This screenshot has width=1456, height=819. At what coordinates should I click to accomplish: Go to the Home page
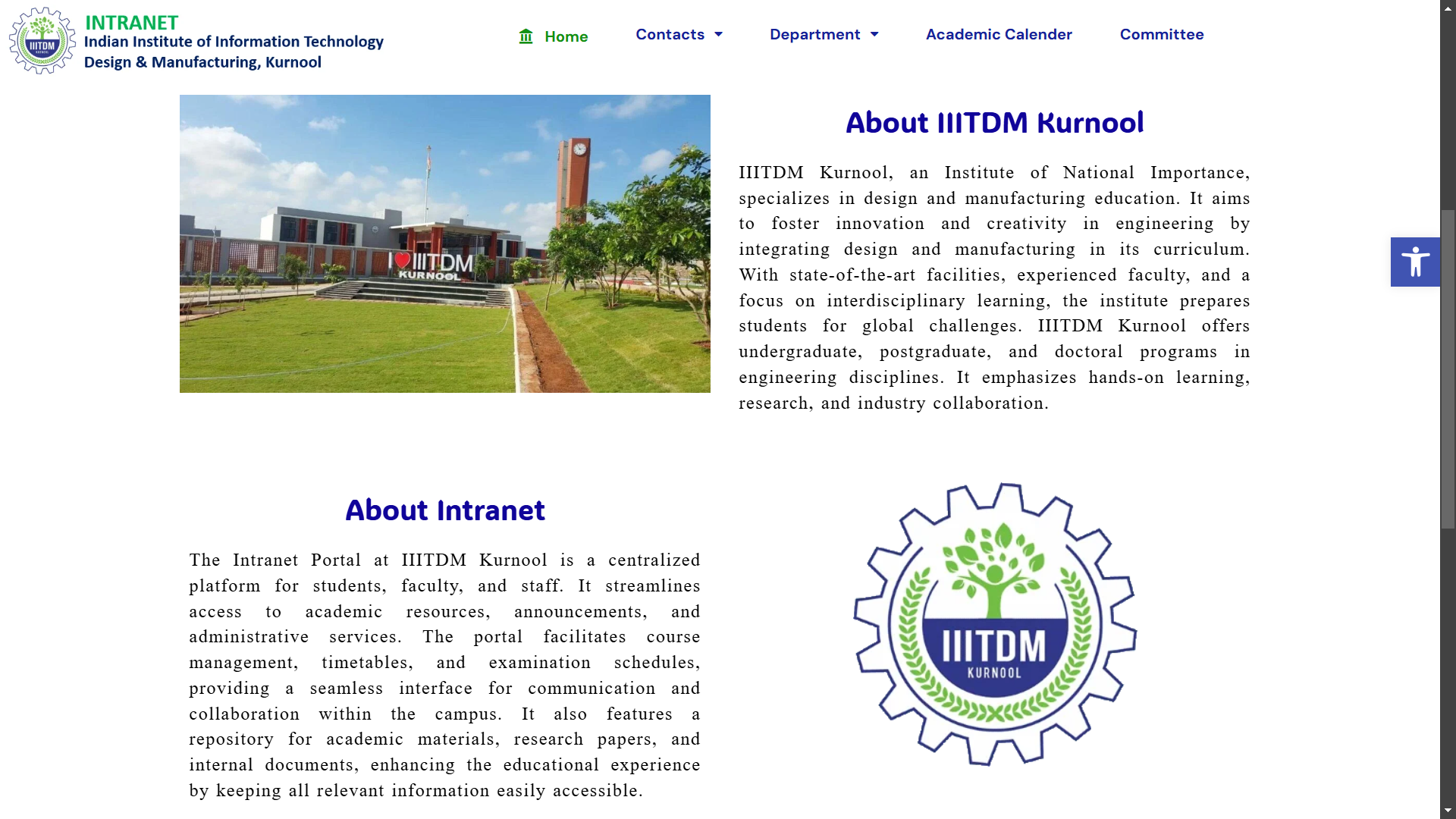pos(566,36)
